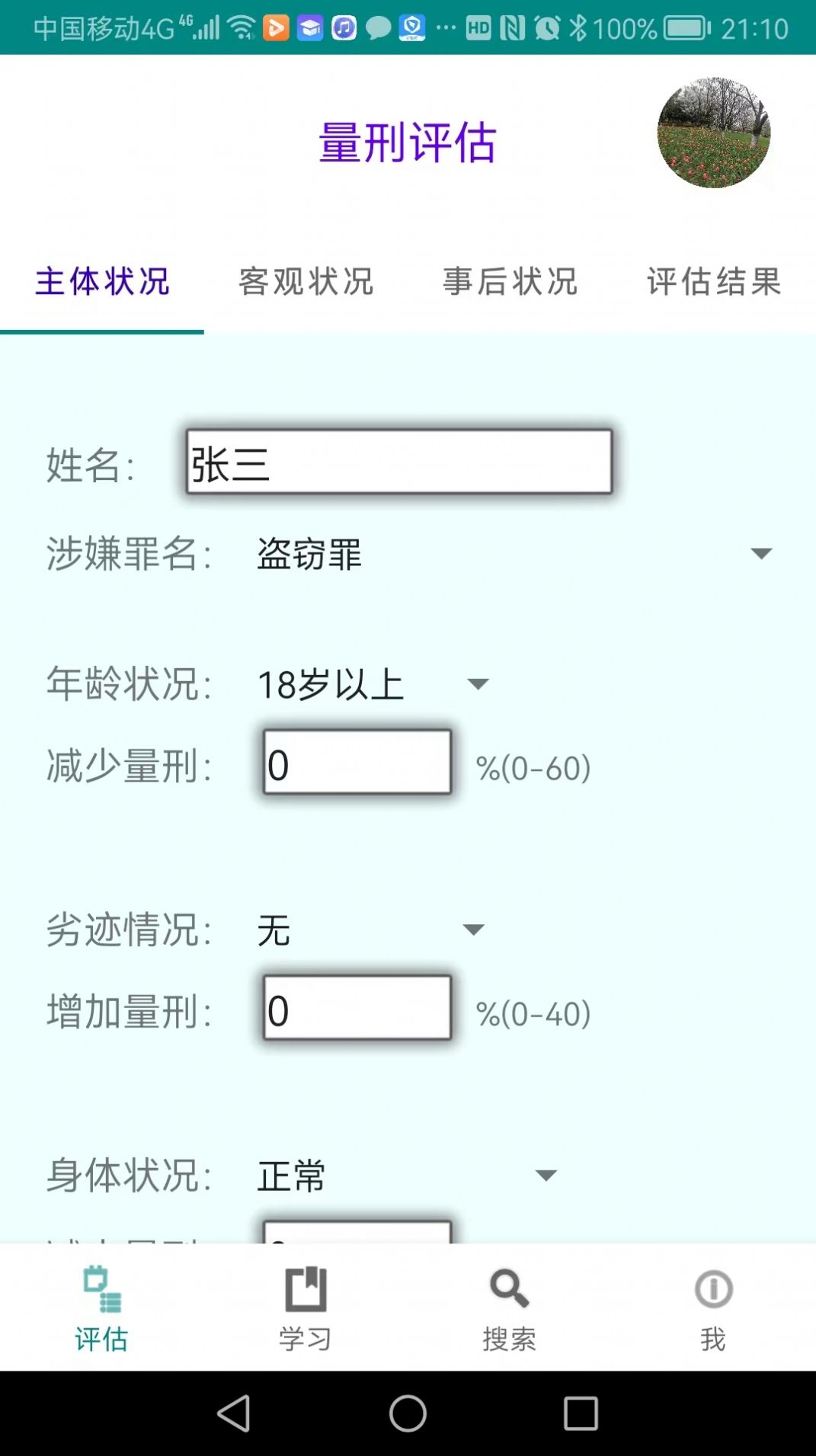This screenshot has height=1456, width=816.
Task: Tap the 学习 book icon
Action: pos(306,1290)
